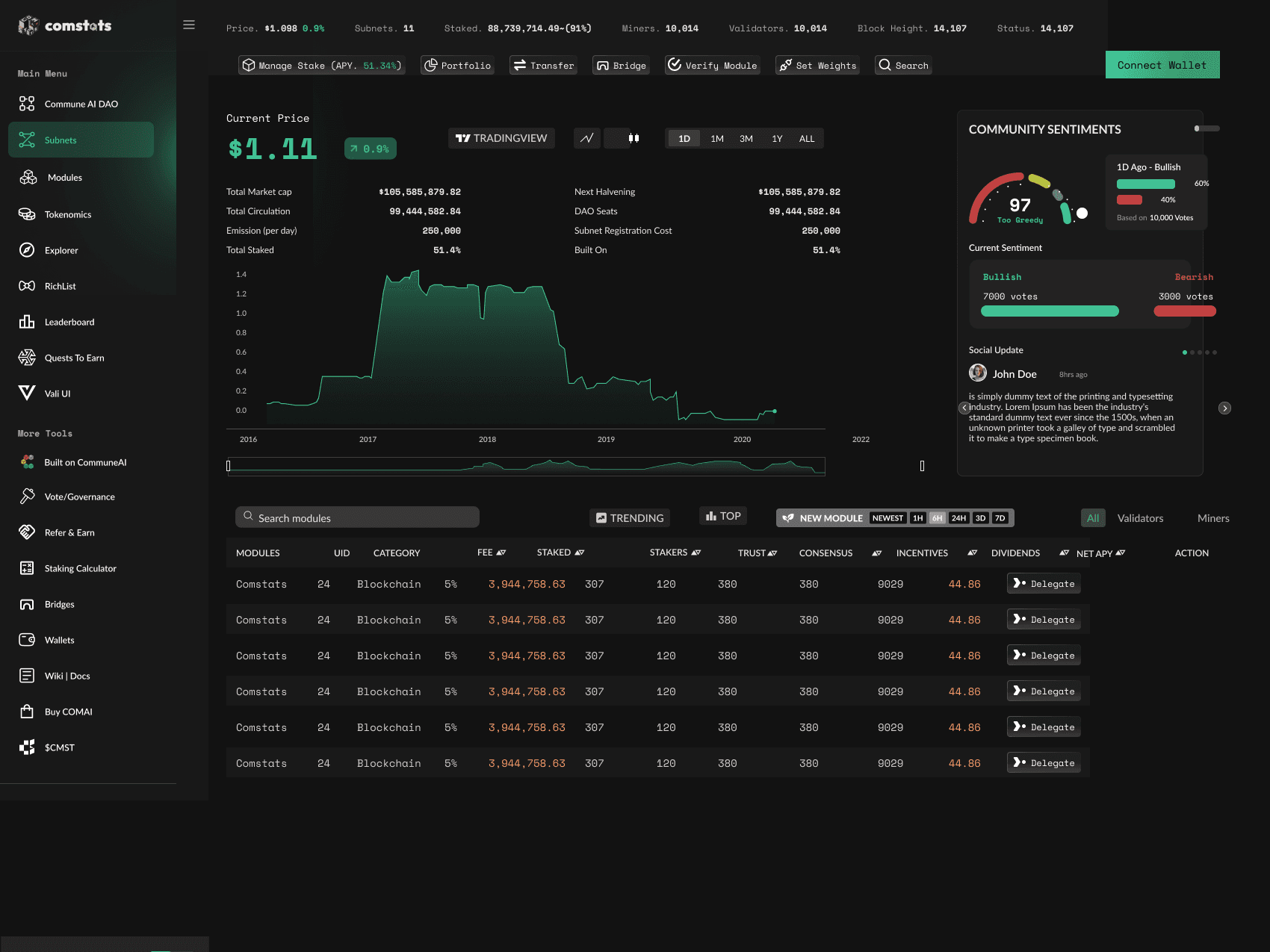
Task: Open Wallets sidebar icon
Action: click(x=27, y=640)
